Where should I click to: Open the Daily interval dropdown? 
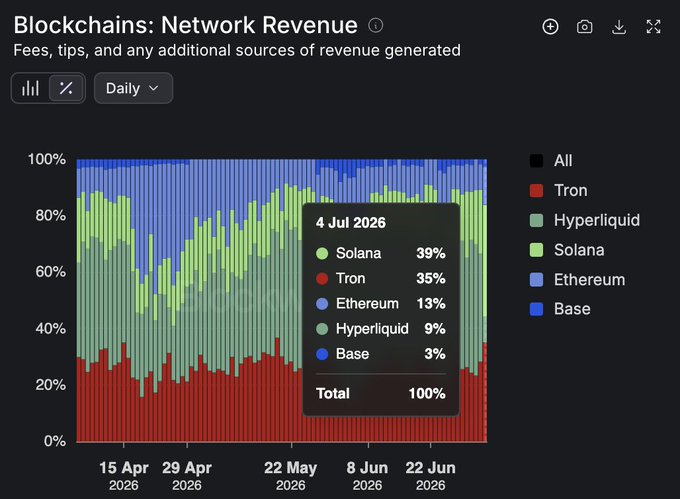click(133, 88)
